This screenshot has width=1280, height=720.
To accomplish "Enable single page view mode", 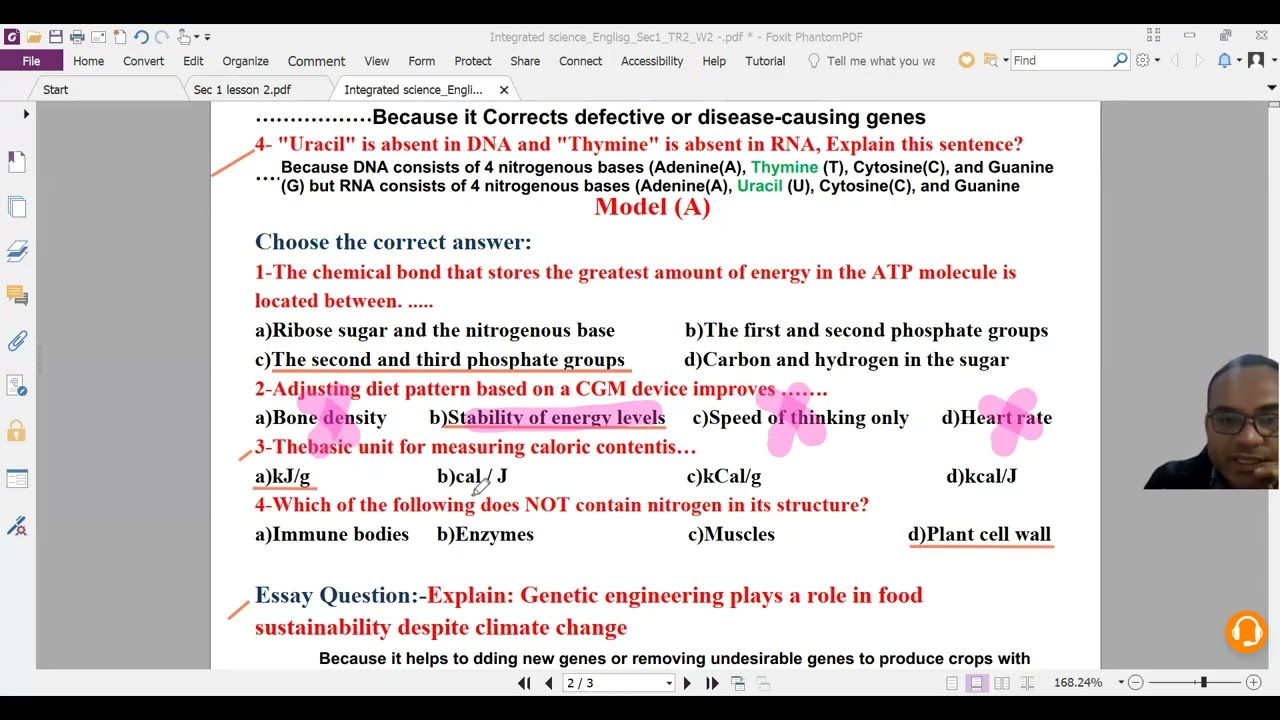I will point(952,683).
